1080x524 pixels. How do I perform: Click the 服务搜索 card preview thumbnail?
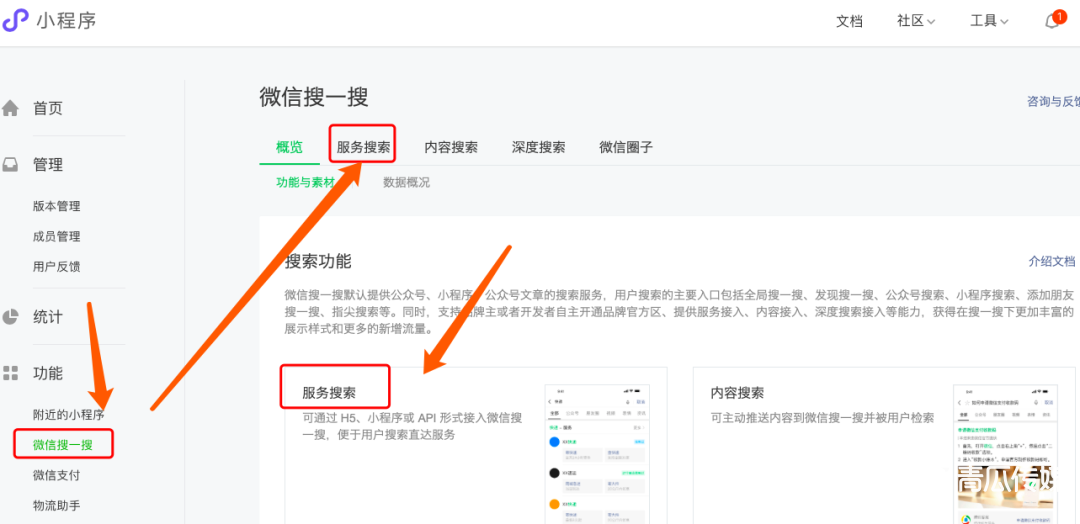[x=597, y=452]
